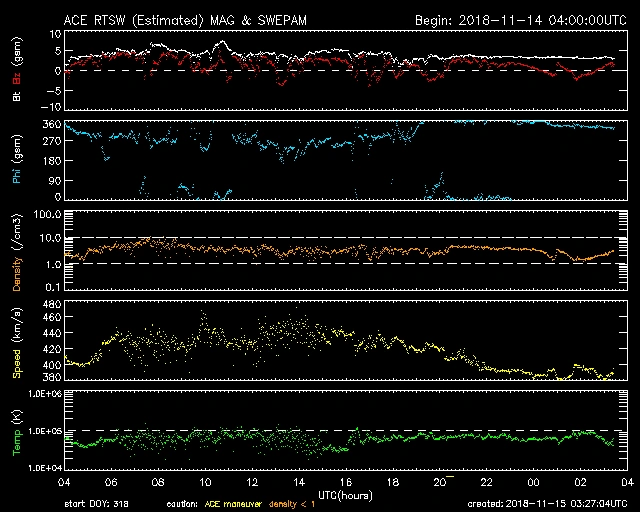
Task: Click the "Begin: 2018-11-14 04:00:00UTC" header text
Action: pyautogui.click(x=520, y=20)
